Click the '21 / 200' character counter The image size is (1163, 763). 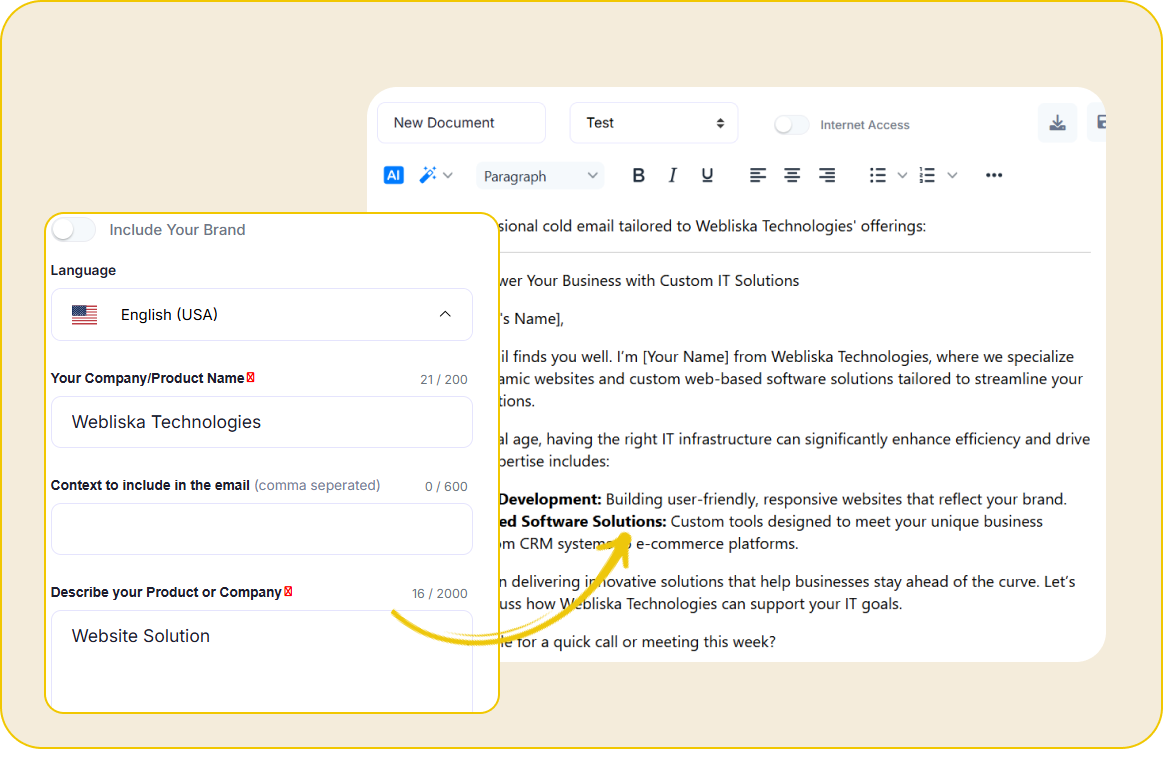coord(444,380)
